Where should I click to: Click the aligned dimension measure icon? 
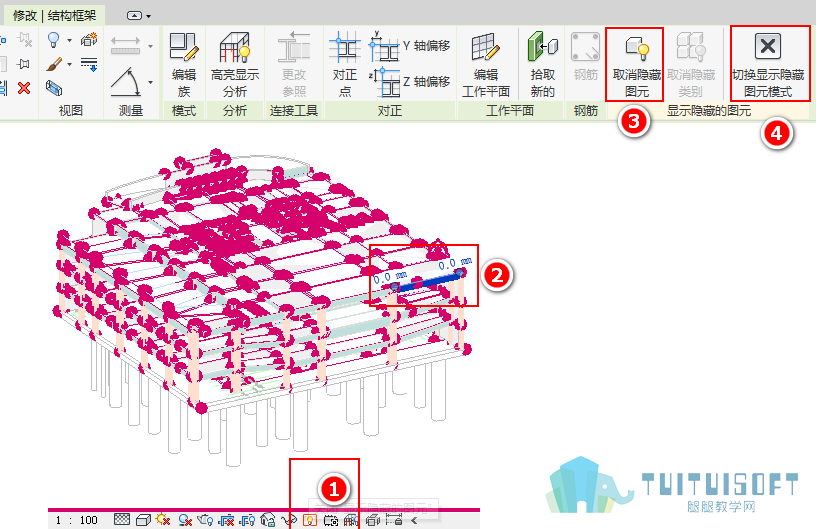tap(125, 45)
